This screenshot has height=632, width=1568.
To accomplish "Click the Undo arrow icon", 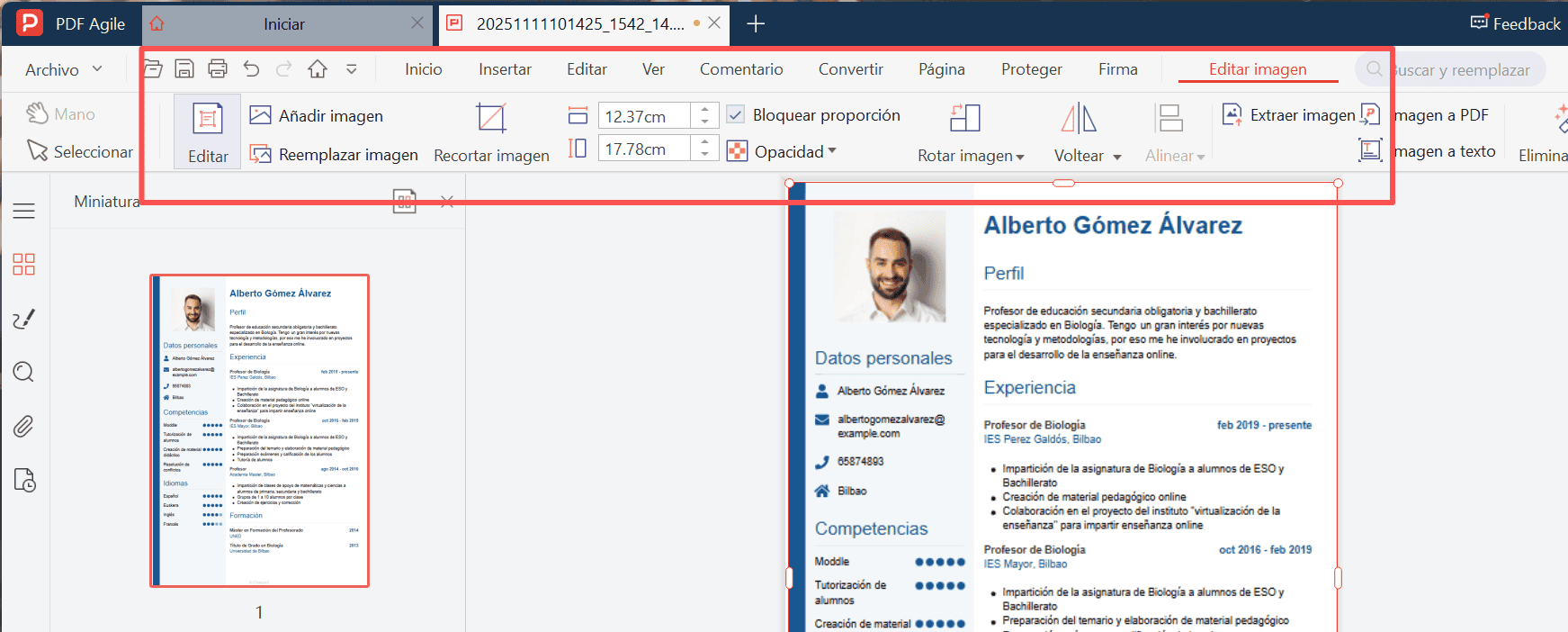I will click(251, 68).
